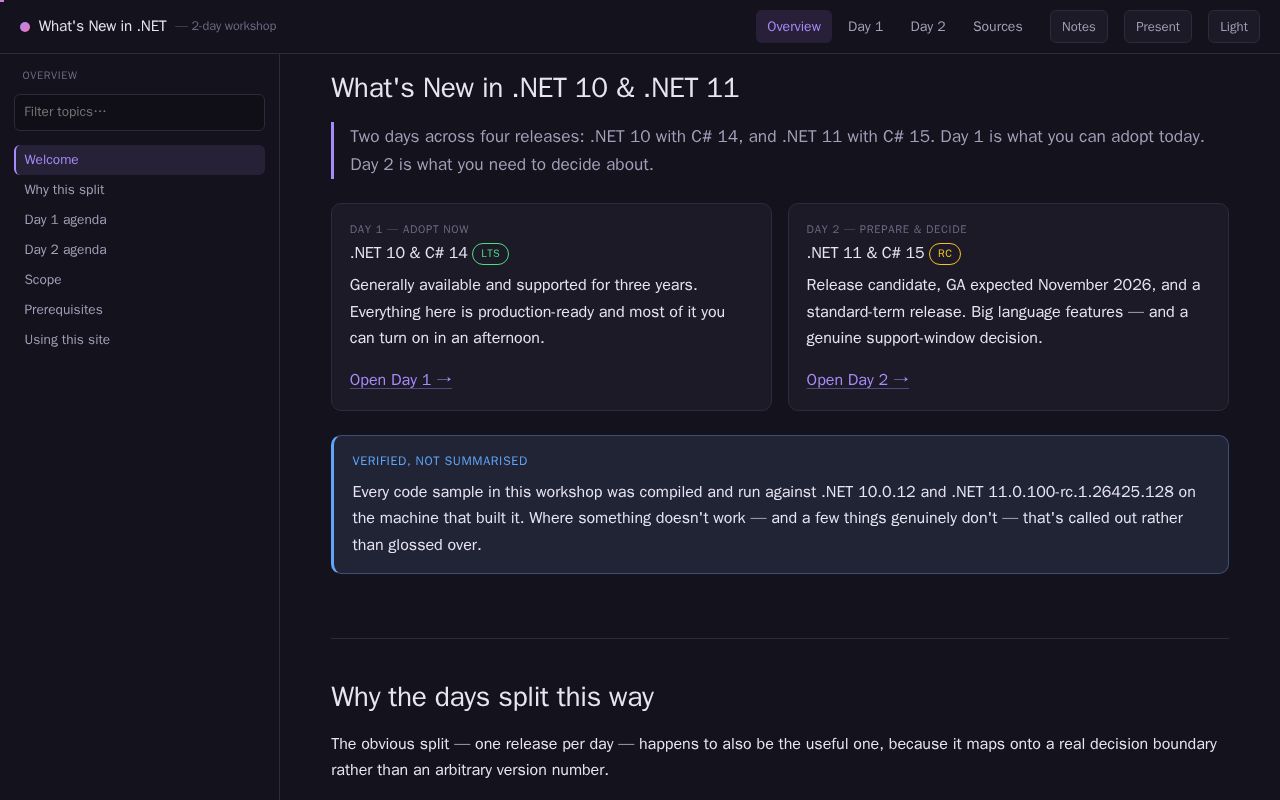Jump to Day 1 agenda section
The image size is (1280, 800).
point(139,220)
